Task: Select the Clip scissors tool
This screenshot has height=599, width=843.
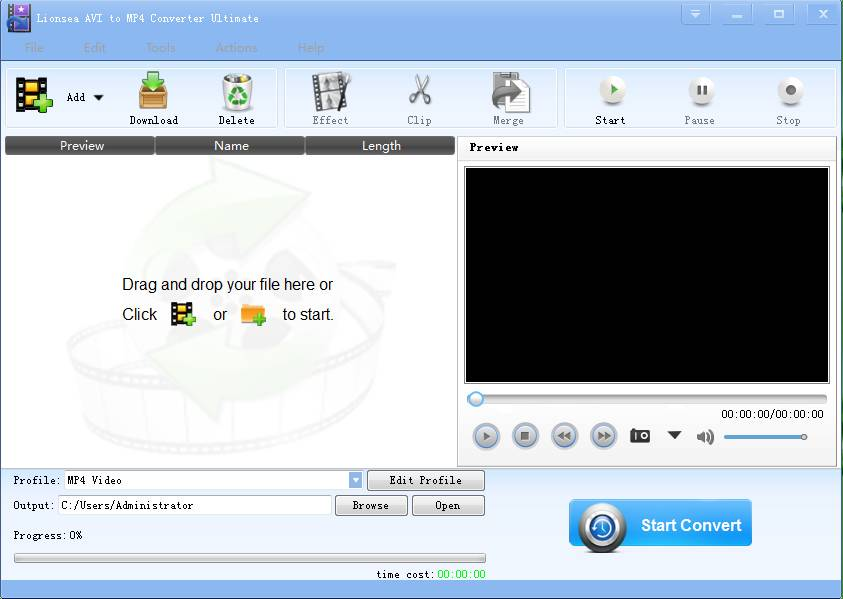Action: 419,99
